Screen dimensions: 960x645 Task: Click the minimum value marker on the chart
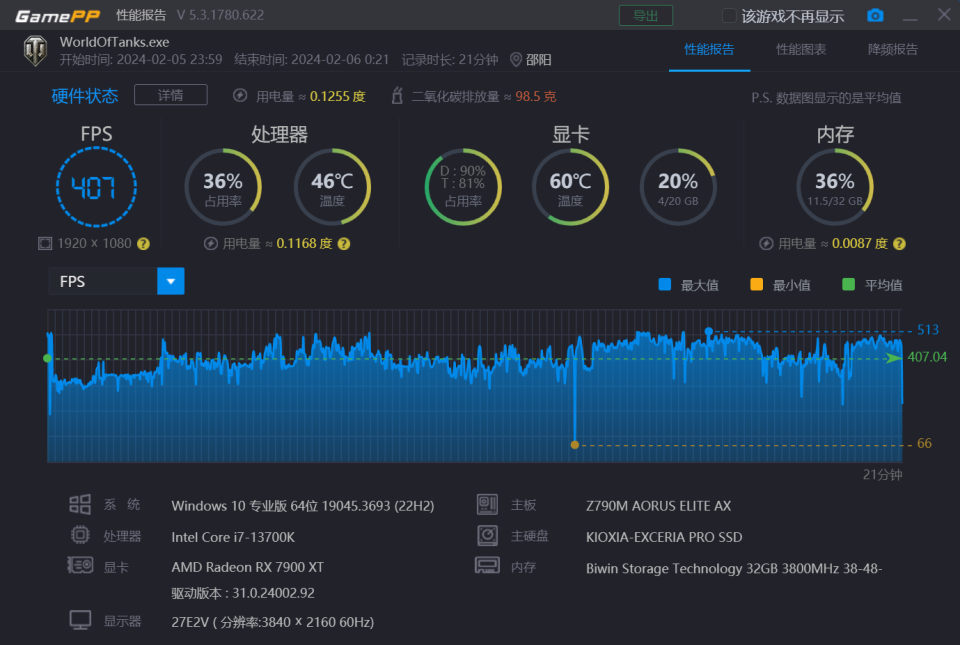[x=574, y=445]
